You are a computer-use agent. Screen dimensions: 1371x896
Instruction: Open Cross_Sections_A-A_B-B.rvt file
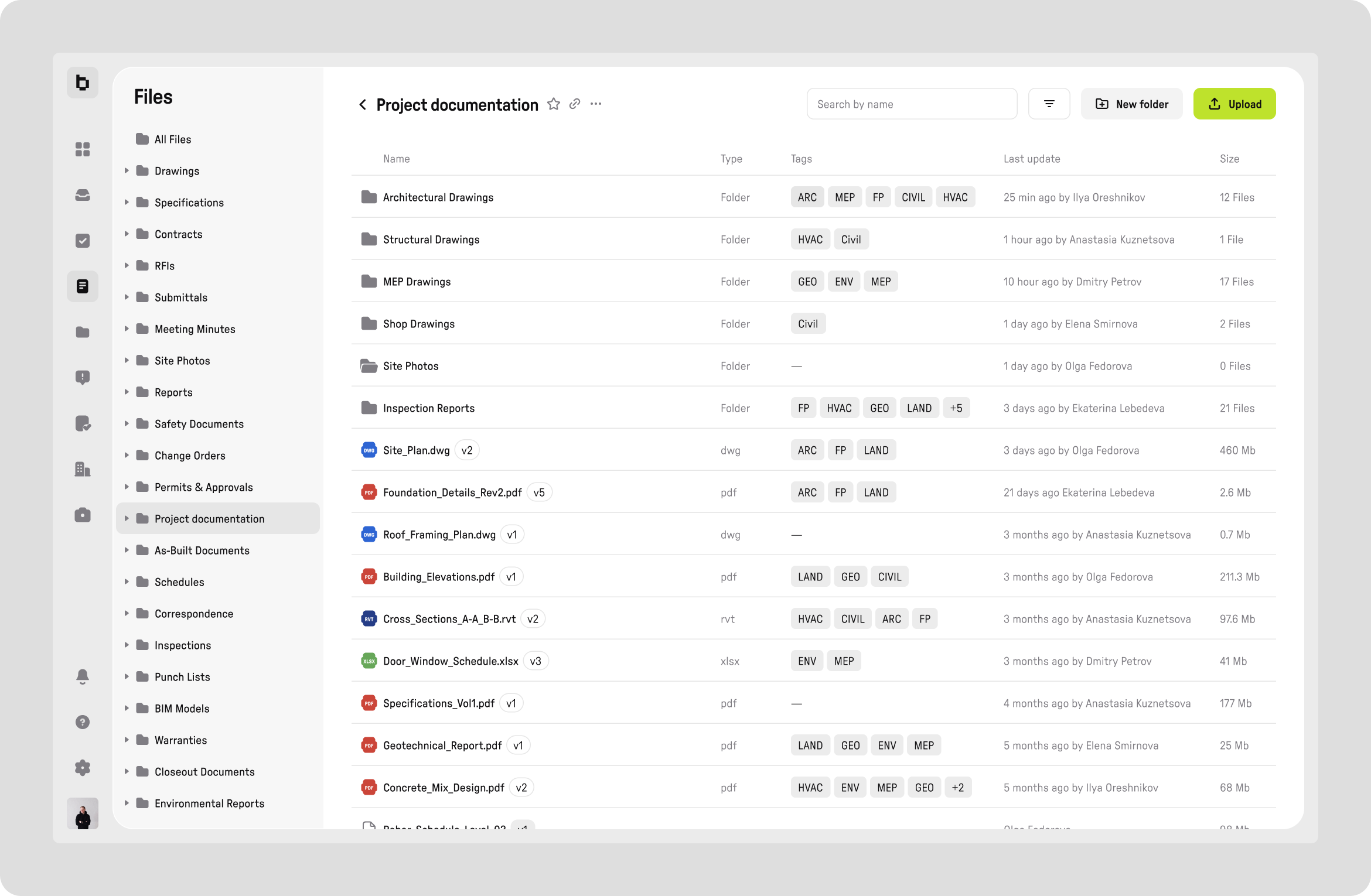coord(449,620)
